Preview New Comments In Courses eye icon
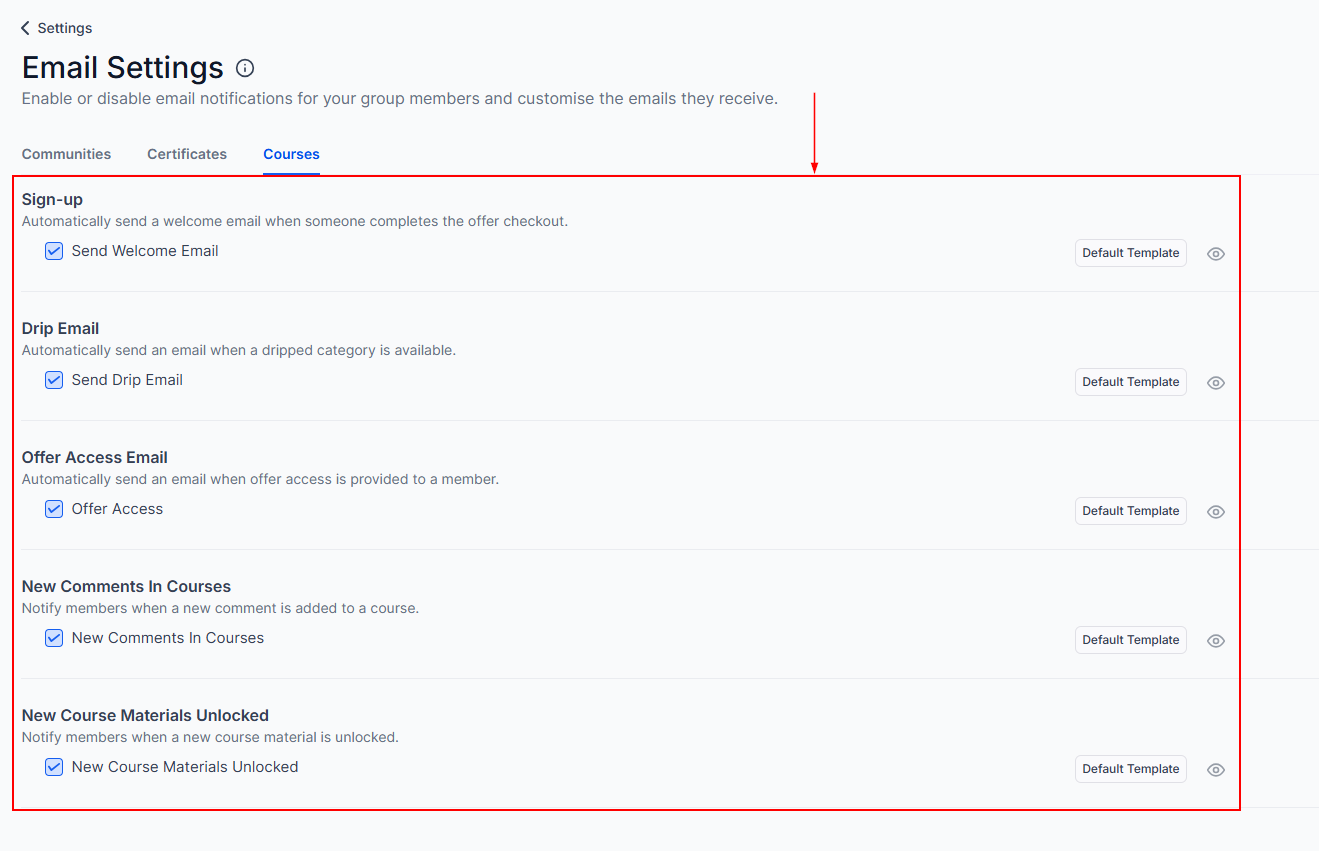This screenshot has height=851, width=1319. pos(1216,641)
